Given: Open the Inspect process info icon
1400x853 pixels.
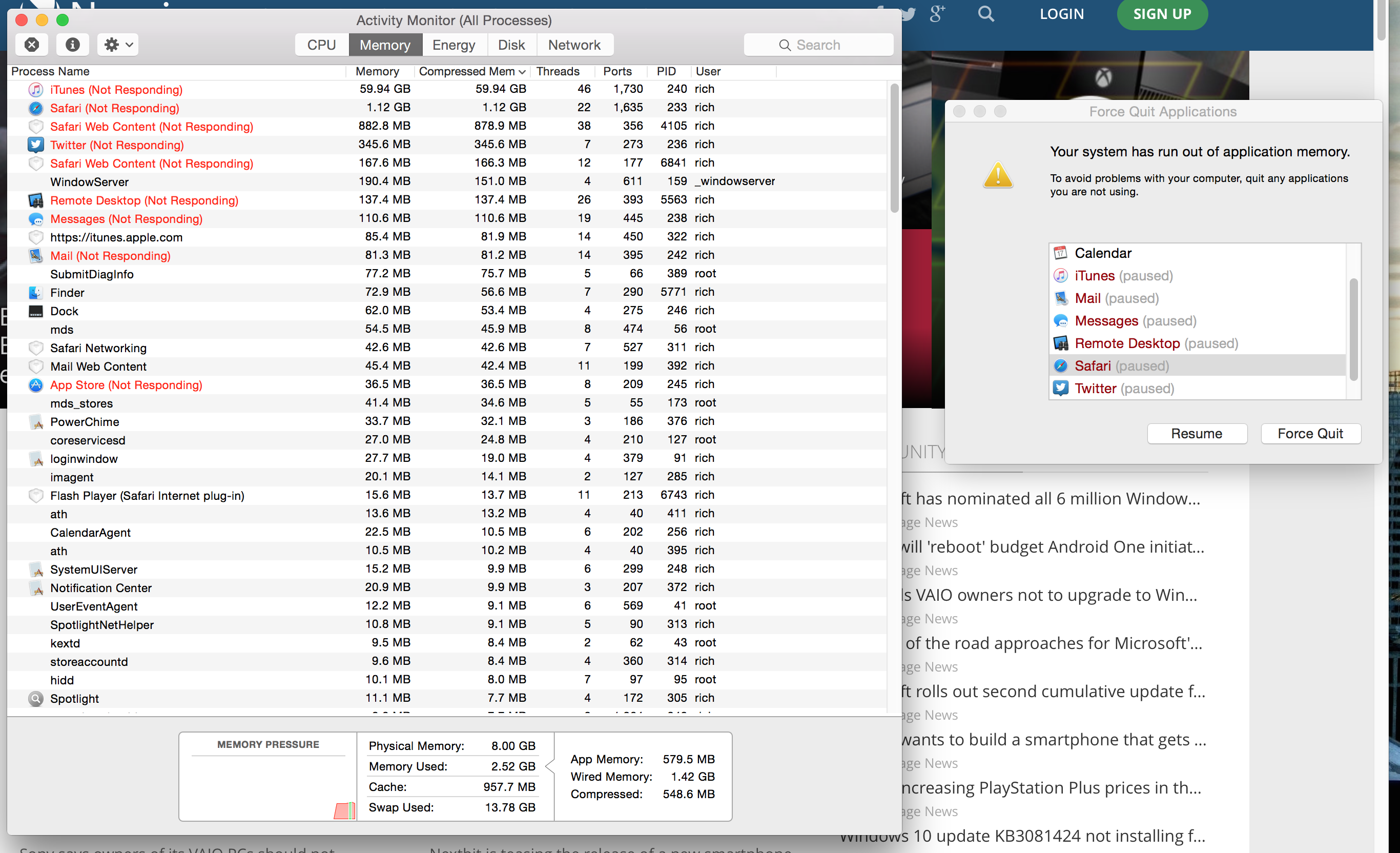Looking at the screenshot, I should pyautogui.click(x=73, y=44).
